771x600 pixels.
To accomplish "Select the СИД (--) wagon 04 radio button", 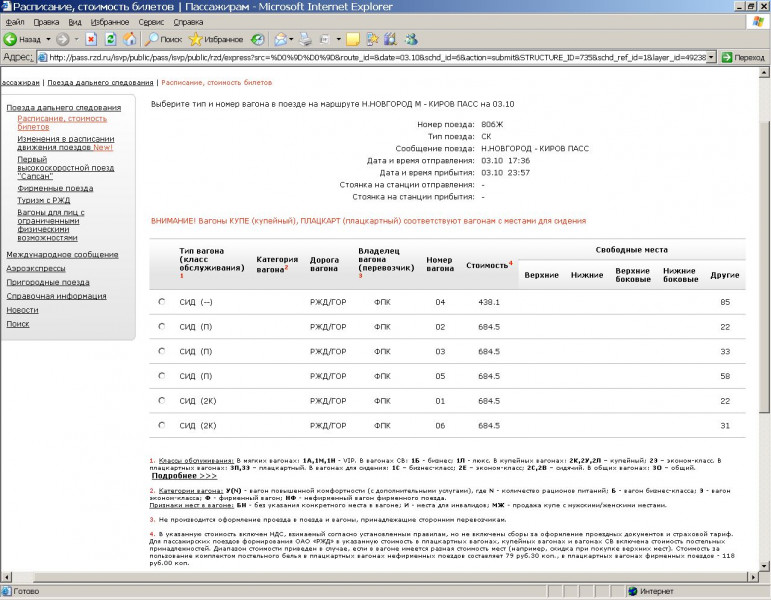I will [162, 301].
